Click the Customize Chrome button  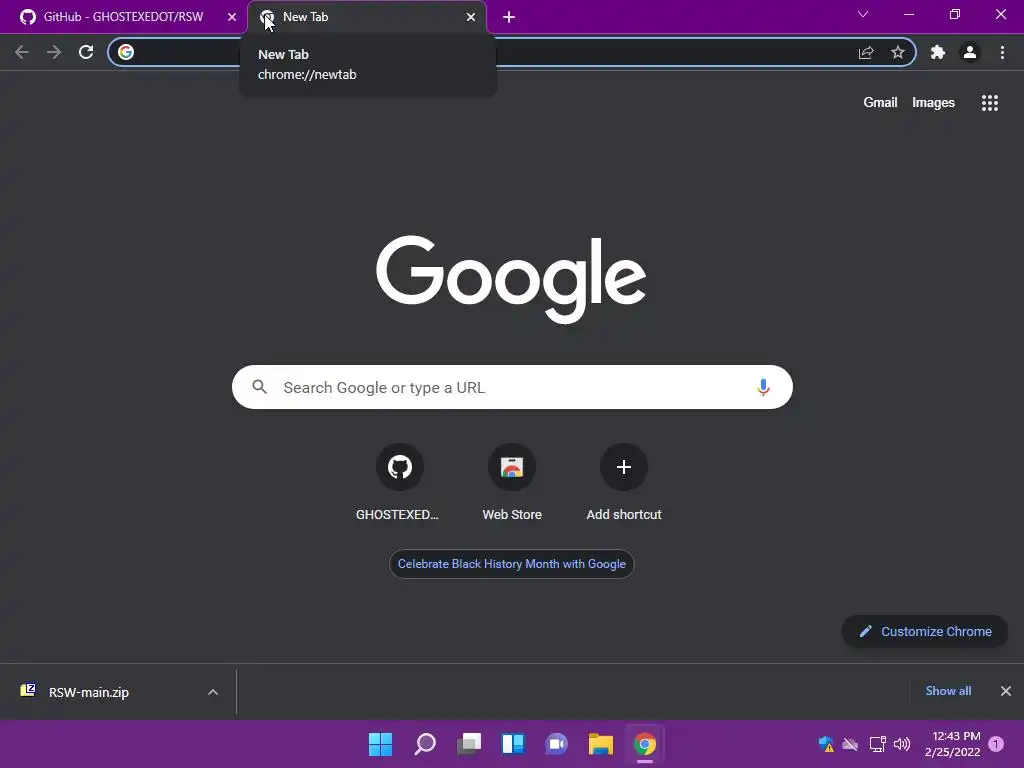(925, 632)
